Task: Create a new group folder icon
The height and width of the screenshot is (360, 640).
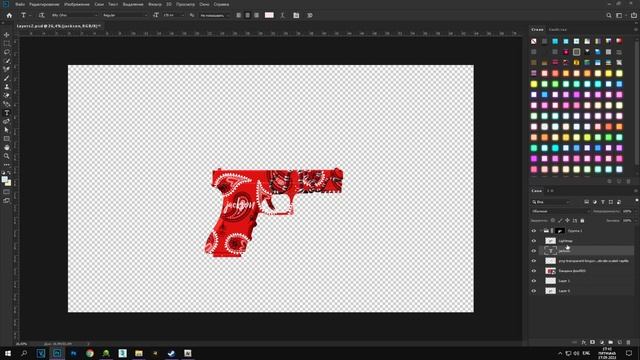Action: [611, 342]
